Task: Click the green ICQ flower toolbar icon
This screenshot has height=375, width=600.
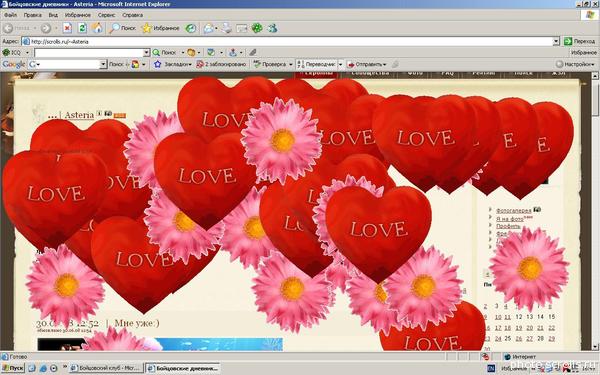Action: (x=257, y=28)
